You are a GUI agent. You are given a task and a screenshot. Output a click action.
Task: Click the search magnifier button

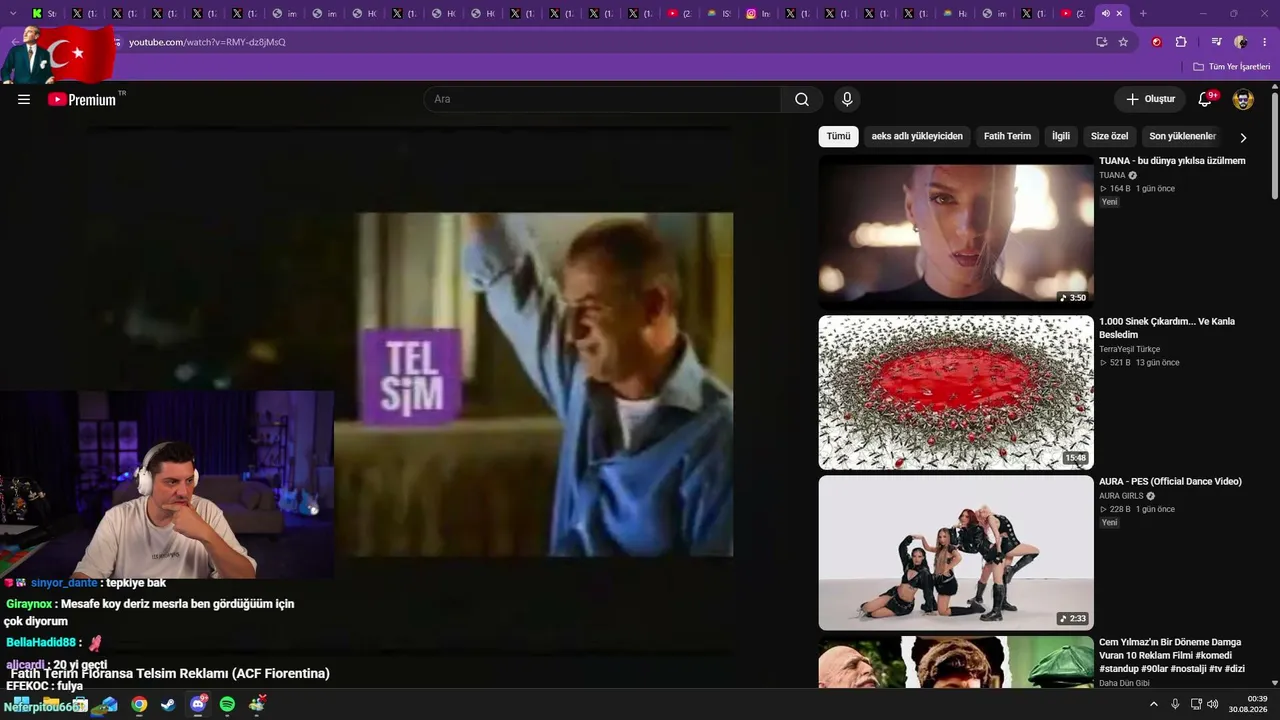tap(802, 99)
